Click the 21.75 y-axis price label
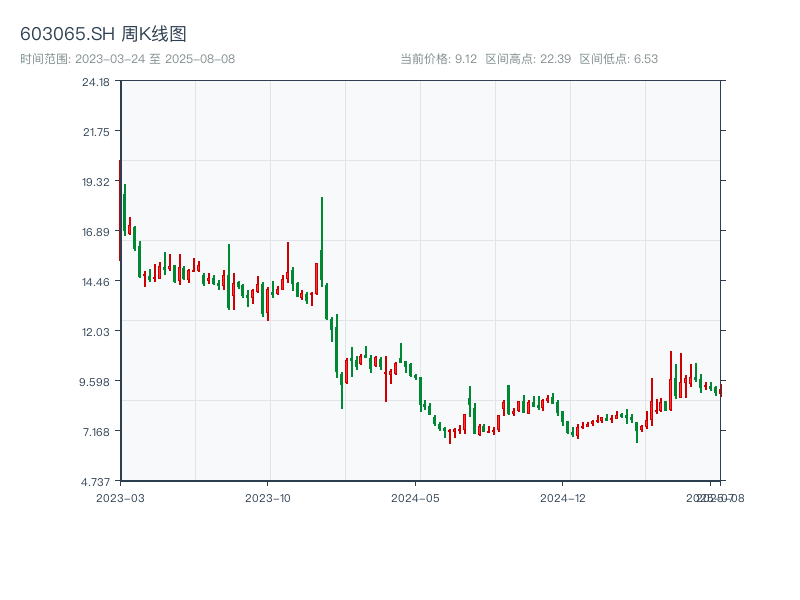Image resolution: width=800 pixels, height=600 pixels. click(x=96, y=132)
